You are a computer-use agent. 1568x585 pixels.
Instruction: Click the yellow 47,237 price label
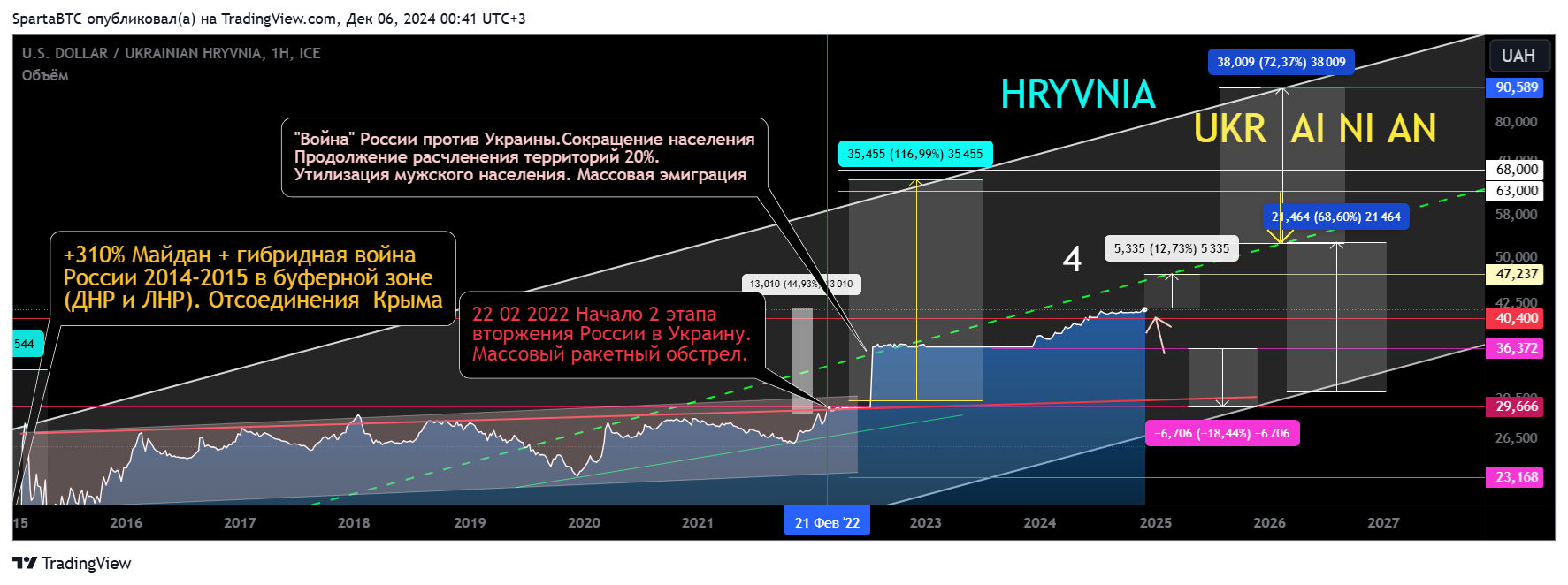click(x=1515, y=274)
